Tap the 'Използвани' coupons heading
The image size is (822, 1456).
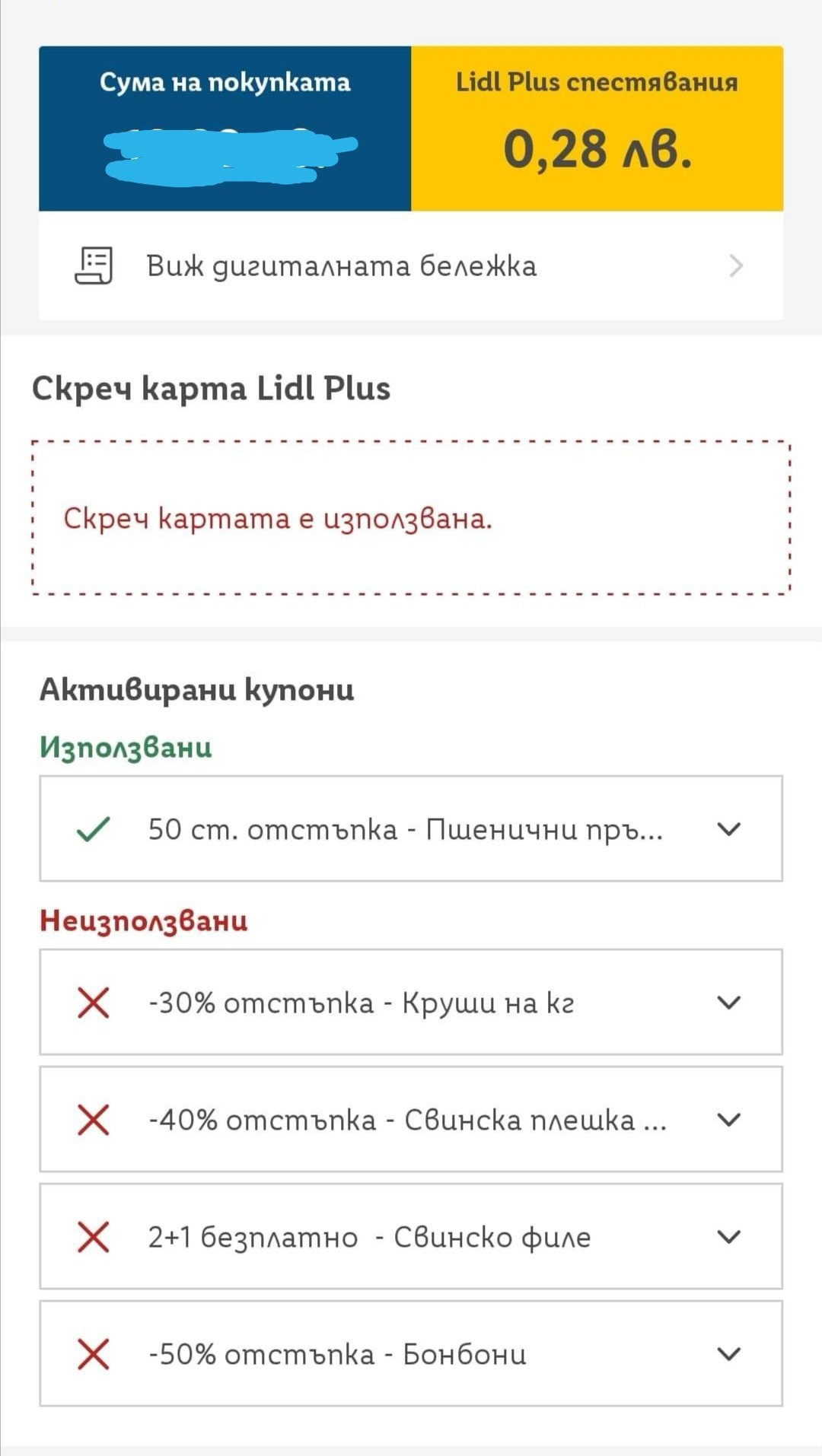126,747
